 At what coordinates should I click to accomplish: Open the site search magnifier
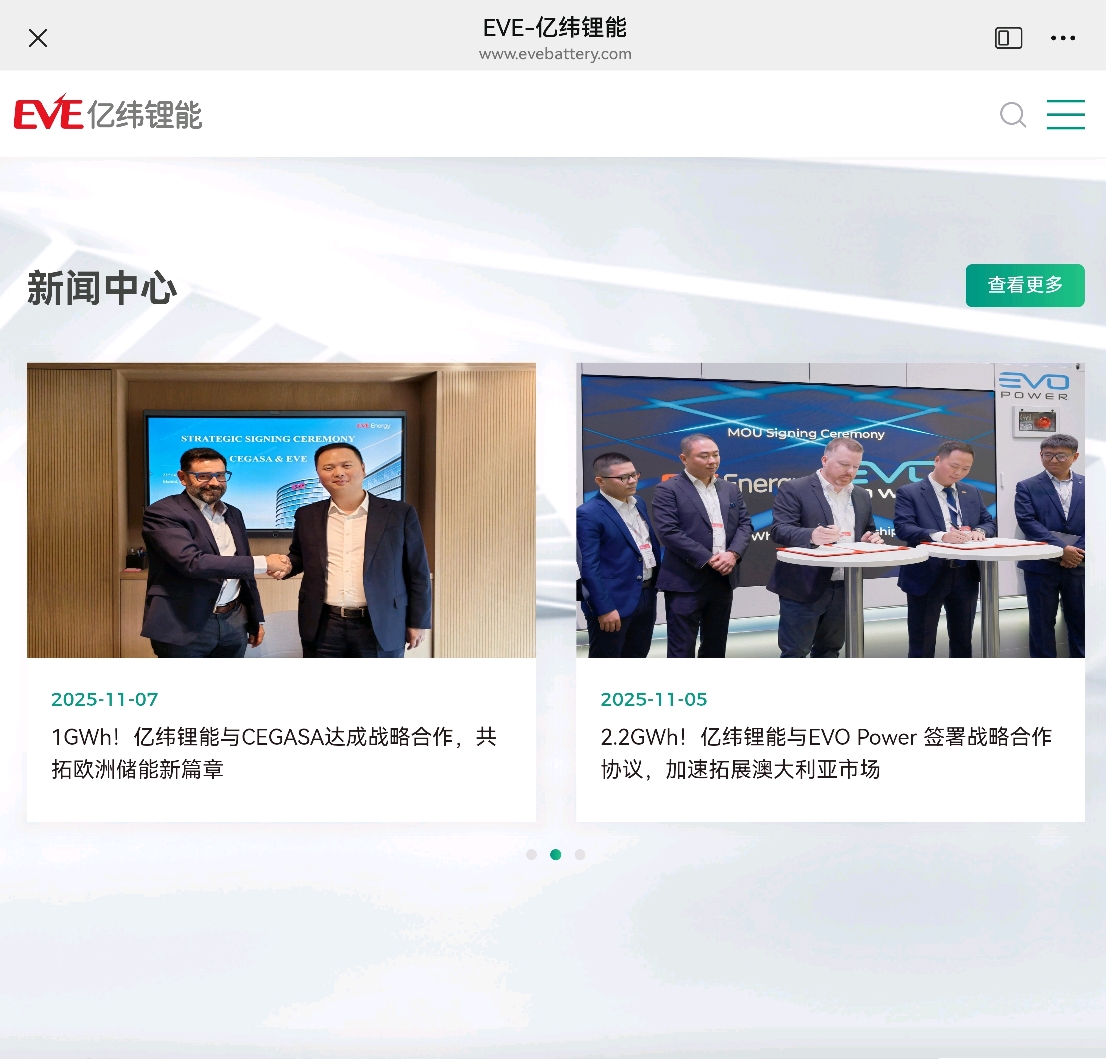tap(1013, 114)
